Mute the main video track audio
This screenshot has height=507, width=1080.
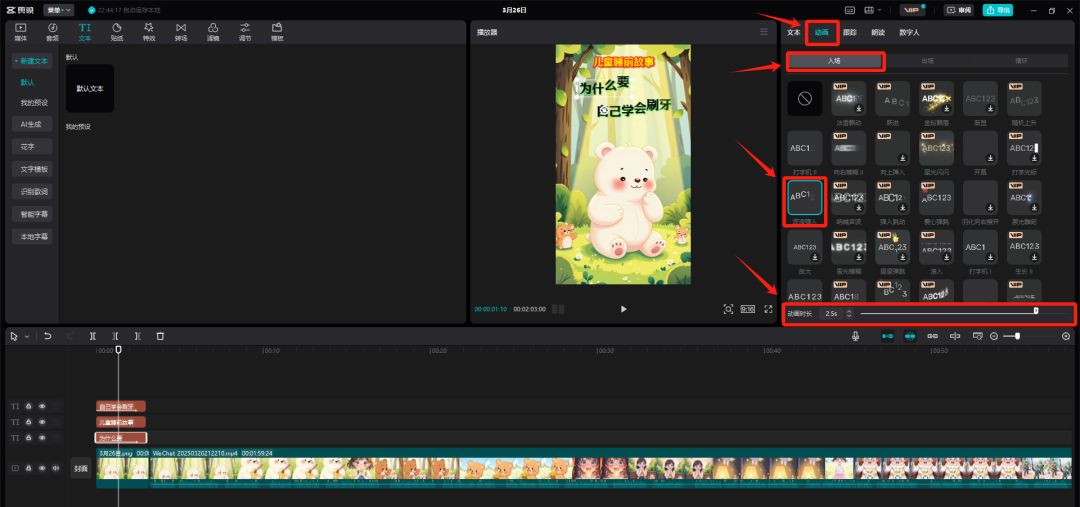54,468
